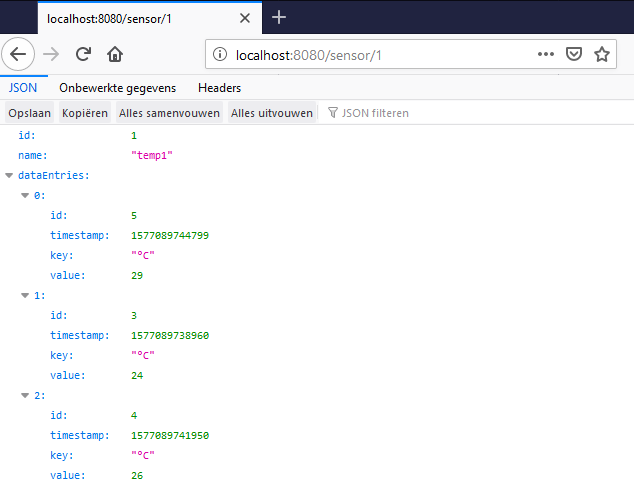634x504 pixels.
Task: Open a new tab with the plus button
Action: pos(279,17)
